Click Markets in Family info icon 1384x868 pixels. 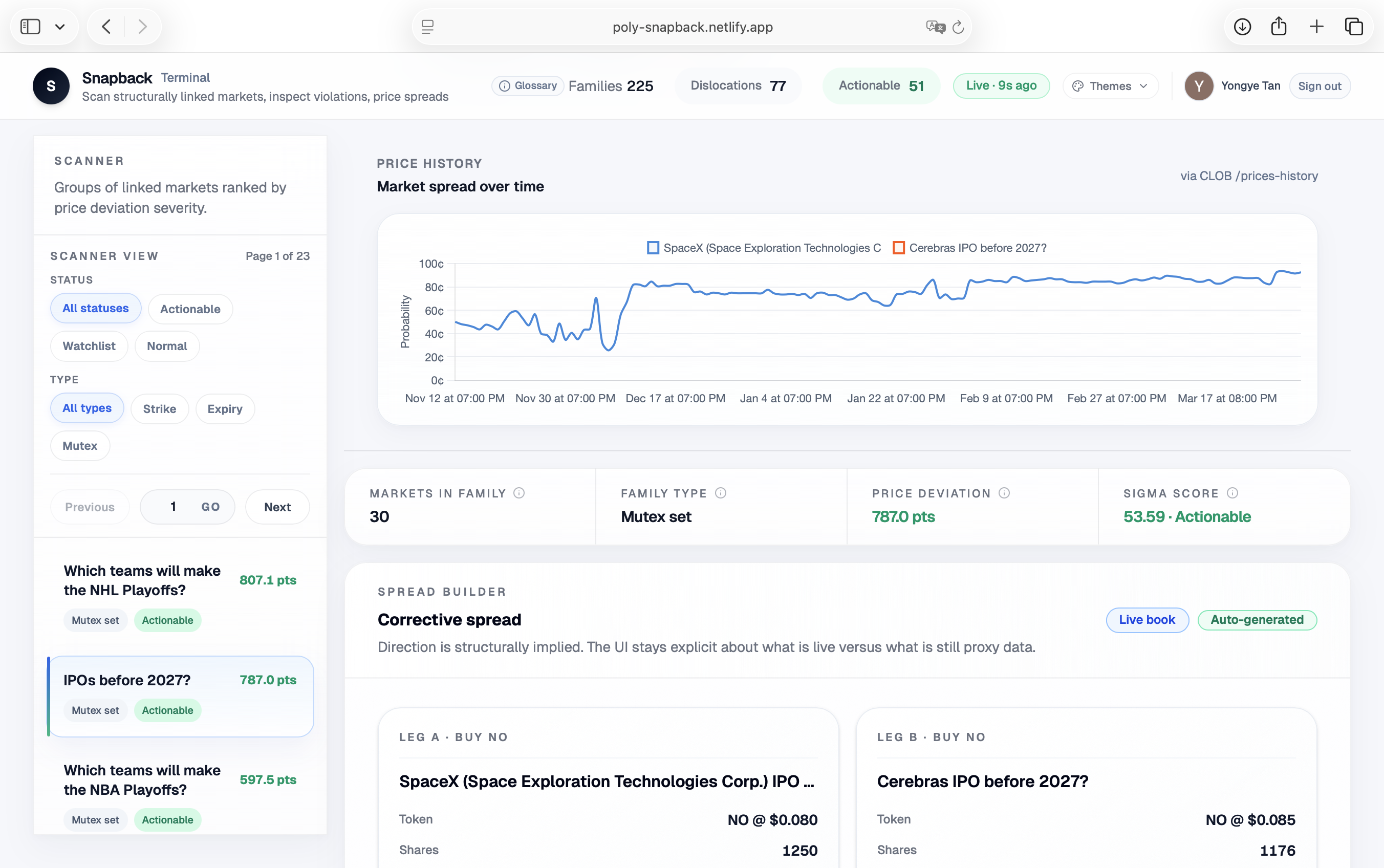(x=519, y=493)
